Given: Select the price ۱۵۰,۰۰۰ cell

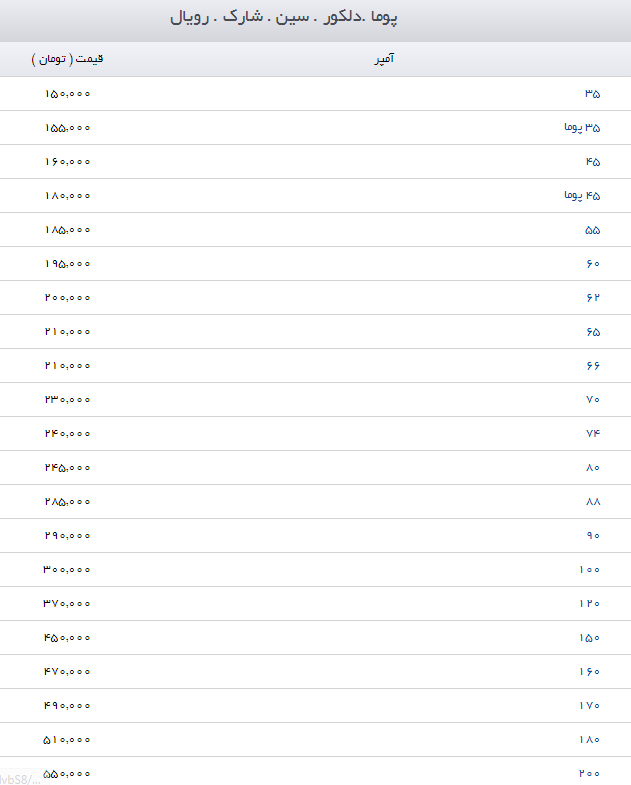Looking at the screenshot, I should point(68,94).
